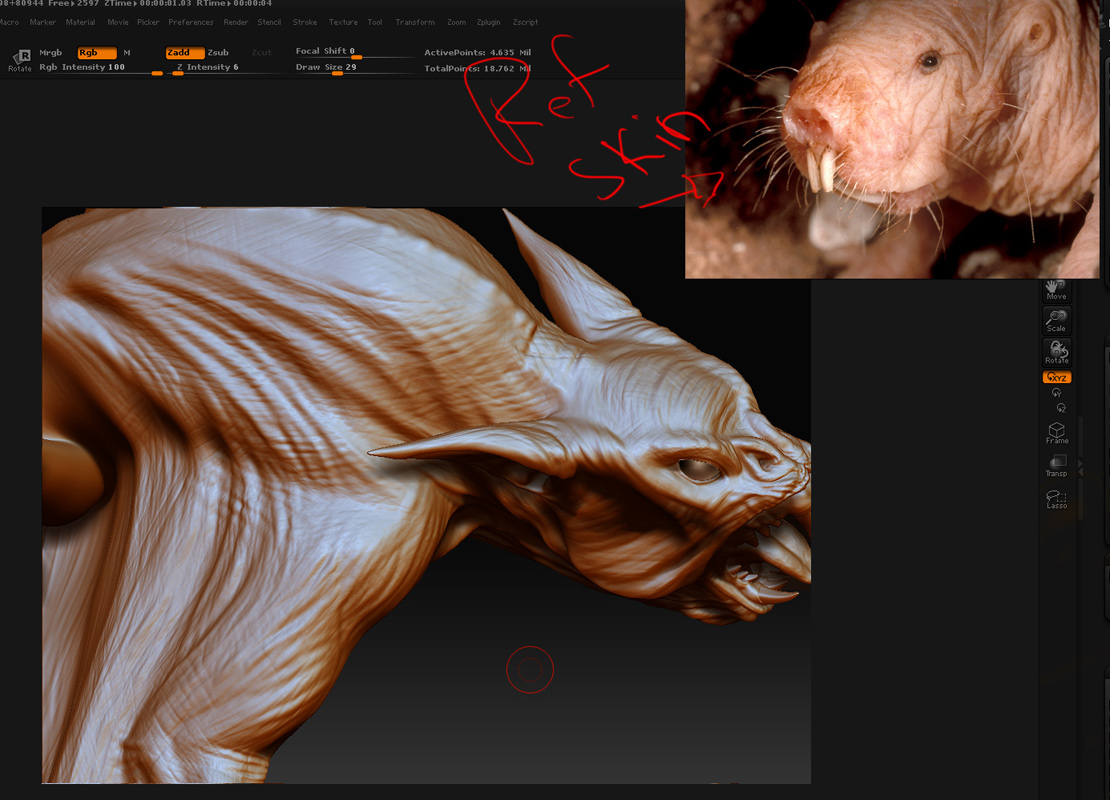The height and width of the screenshot is (800, 1110).
Task: Open the Stencil menu
Action: (269, 22)
